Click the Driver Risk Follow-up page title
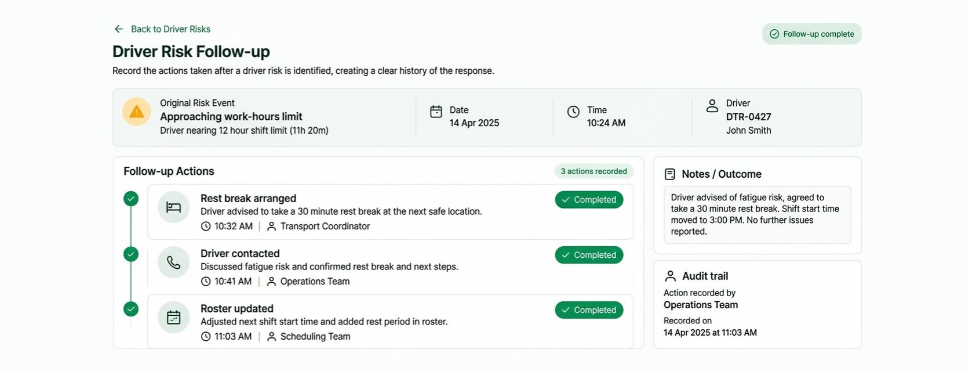967x370 pixels. pos(191,52)
